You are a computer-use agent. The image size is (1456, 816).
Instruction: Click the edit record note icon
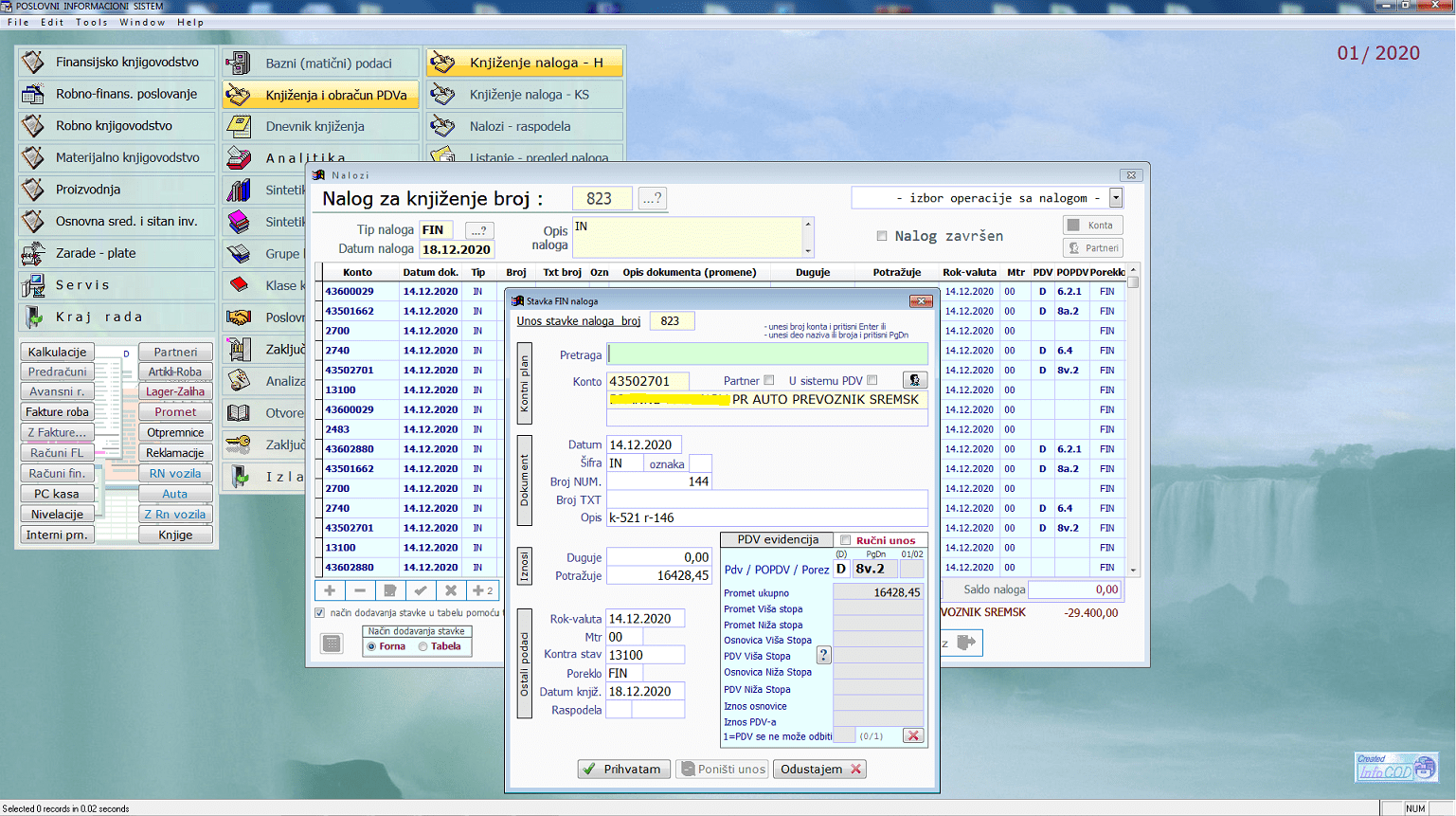coord(390,590)
